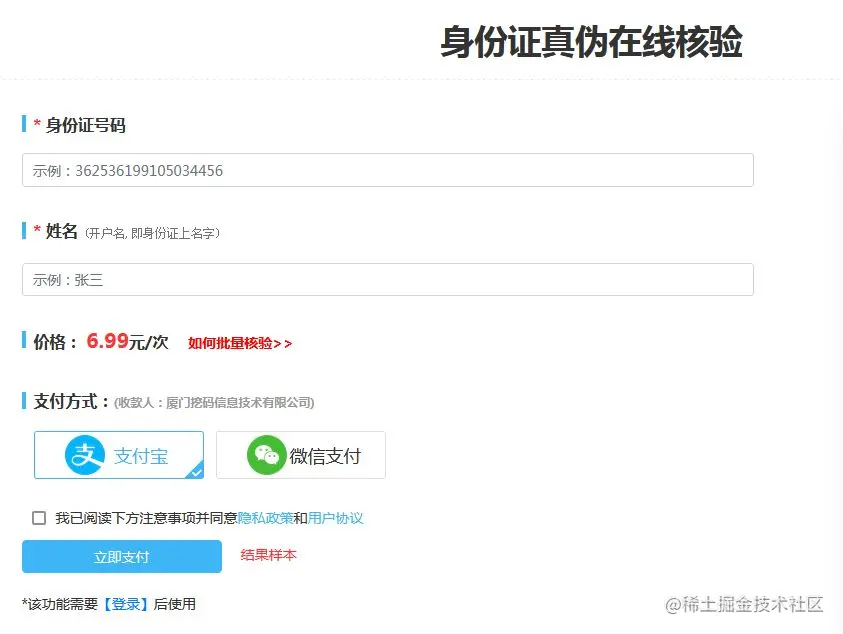This screenshot has height=634, width=843.
Task: View the 结果样本 result sample
Action: coord(267,554)
